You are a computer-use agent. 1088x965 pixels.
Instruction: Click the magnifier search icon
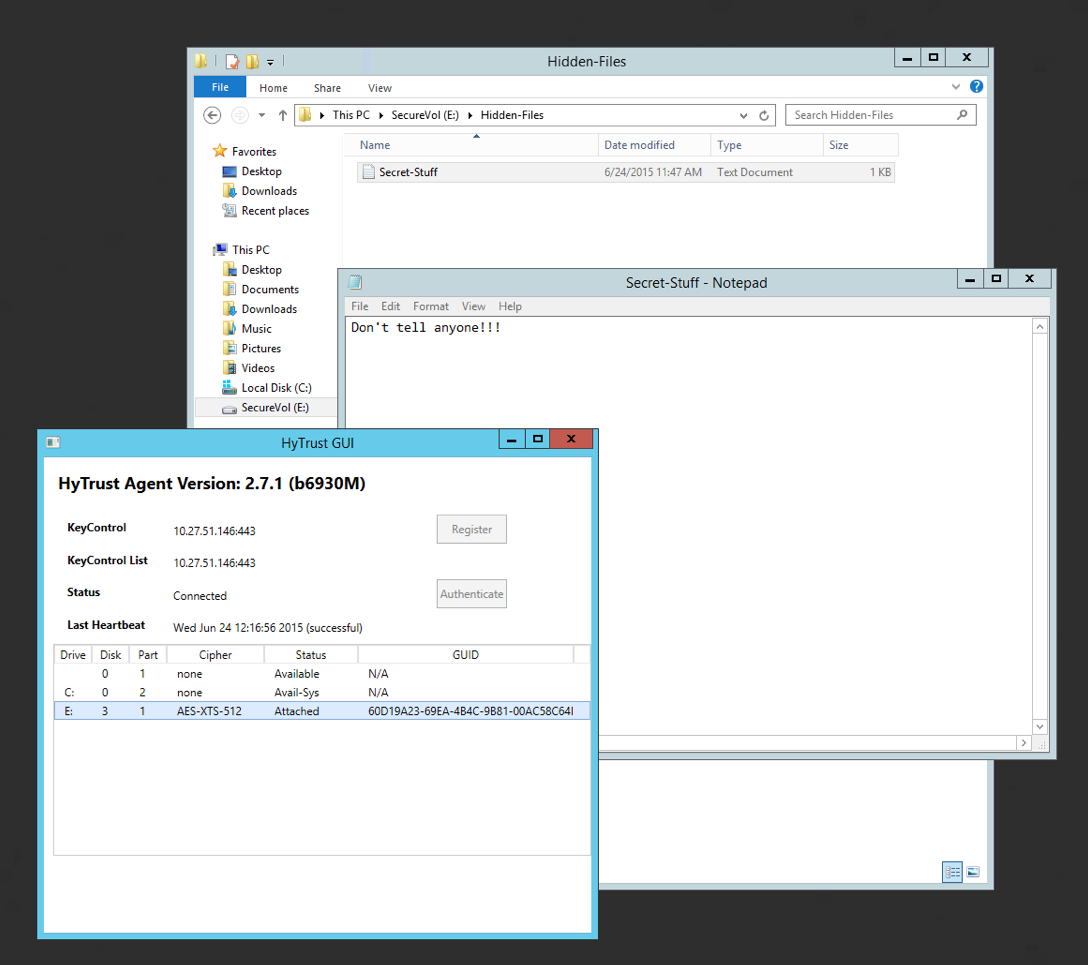(x=962, y=115)
